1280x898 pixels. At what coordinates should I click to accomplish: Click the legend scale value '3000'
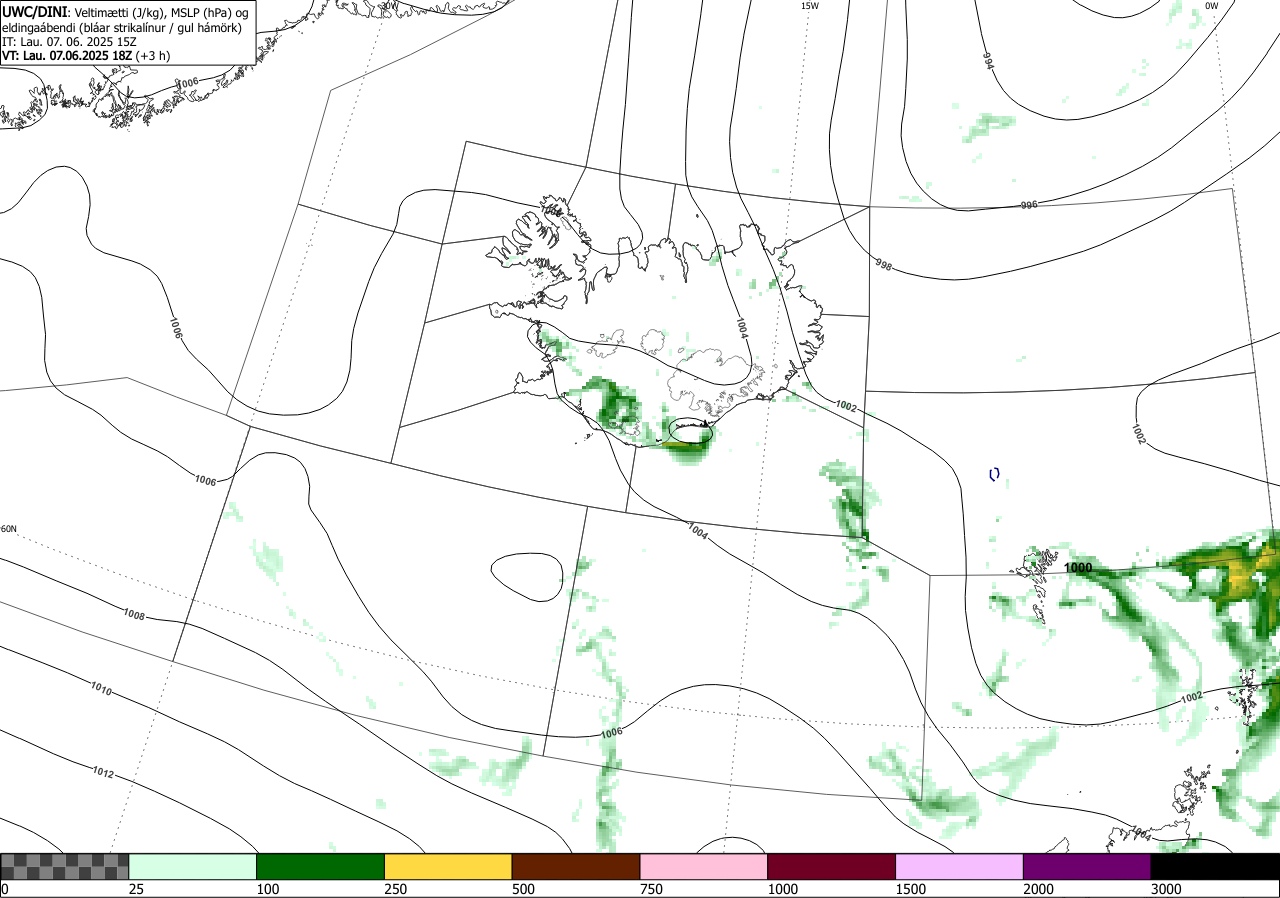tap(1167, 889)
